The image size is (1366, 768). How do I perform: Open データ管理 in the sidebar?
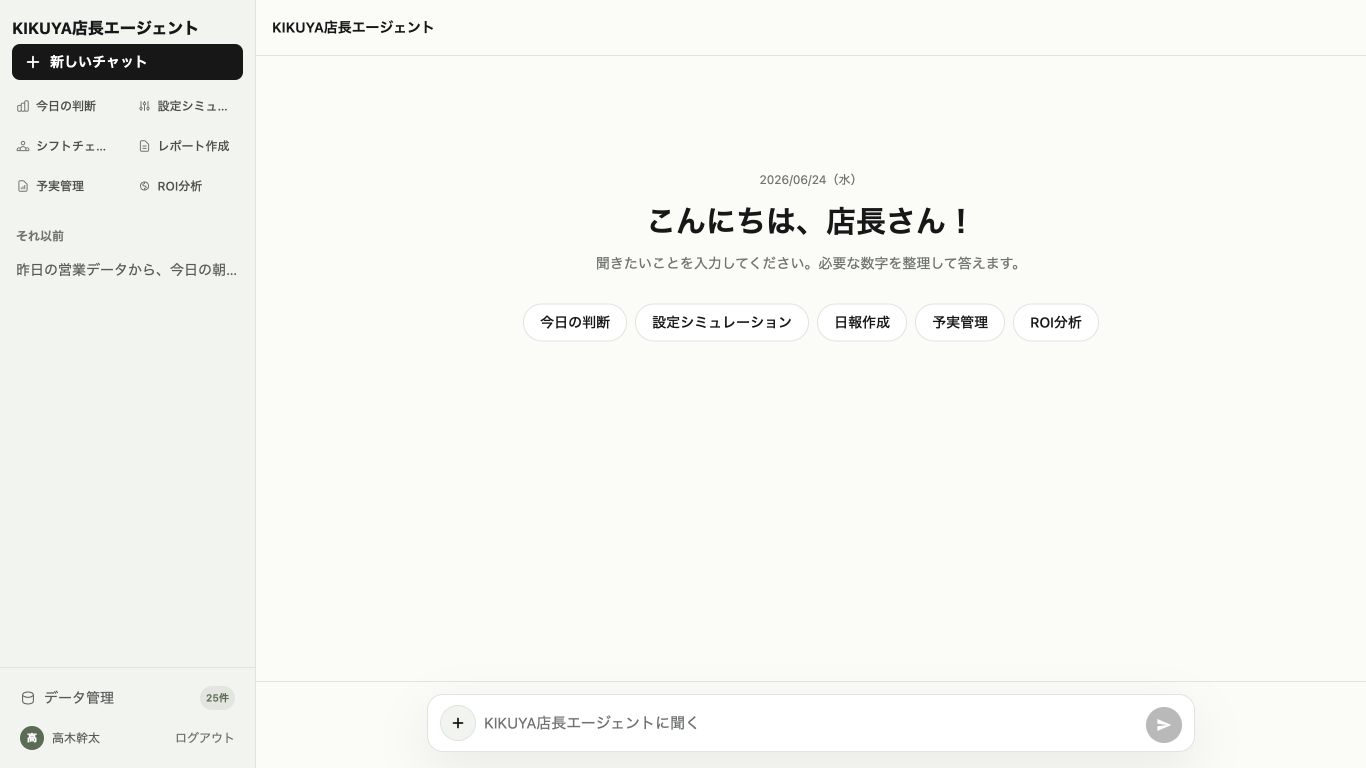pos(127,698)
